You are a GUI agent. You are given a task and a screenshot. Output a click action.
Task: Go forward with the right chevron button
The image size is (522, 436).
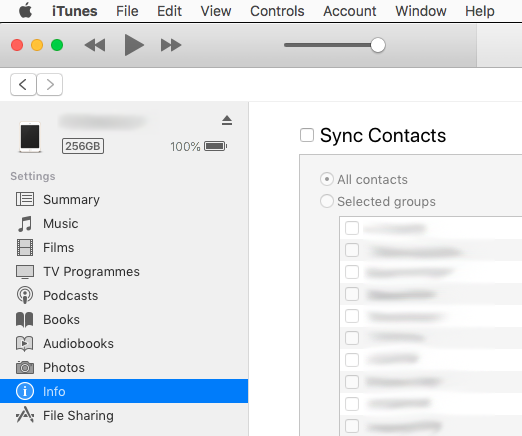[x=50, y=85]
